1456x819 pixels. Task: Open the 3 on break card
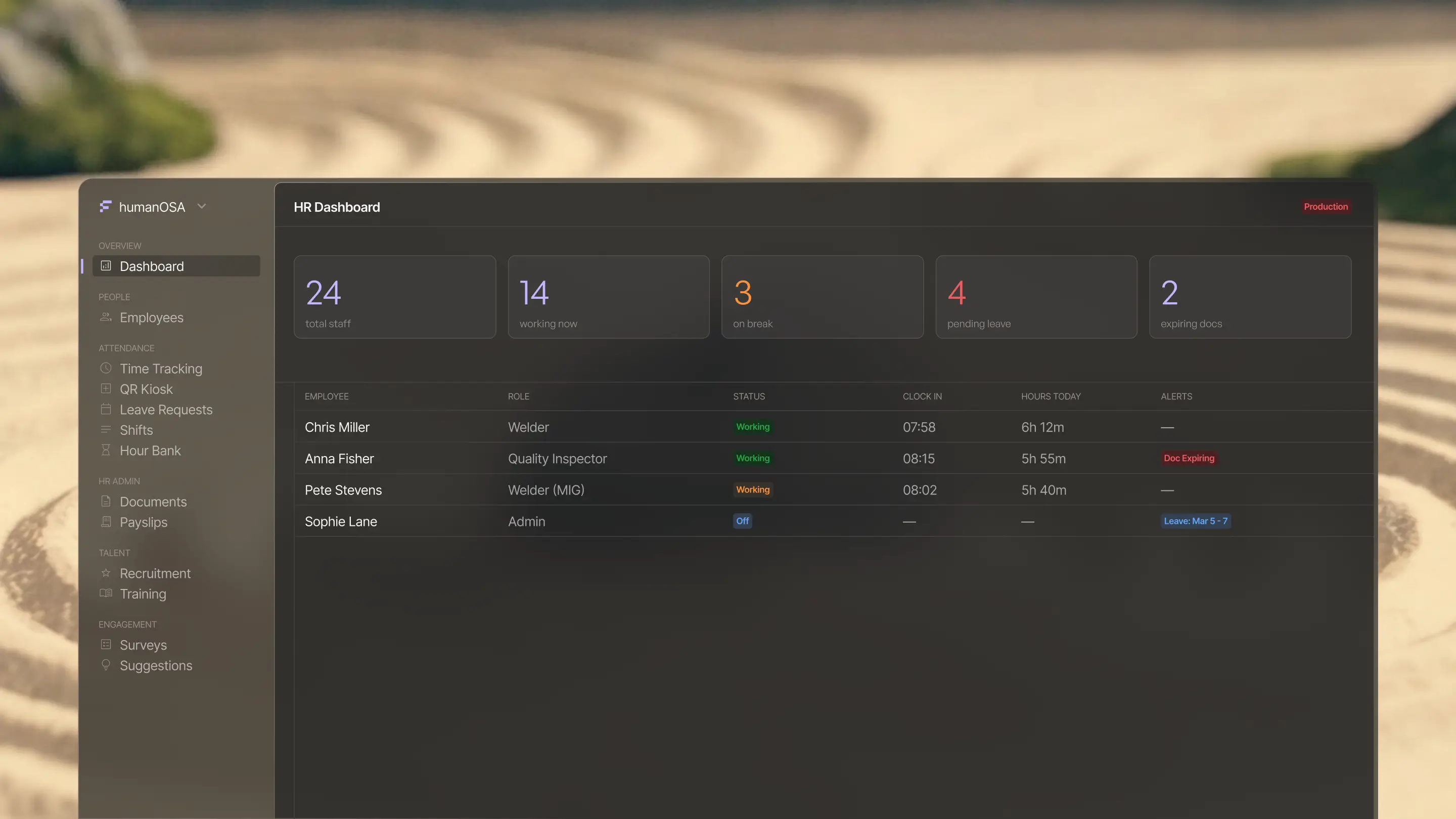823,297
